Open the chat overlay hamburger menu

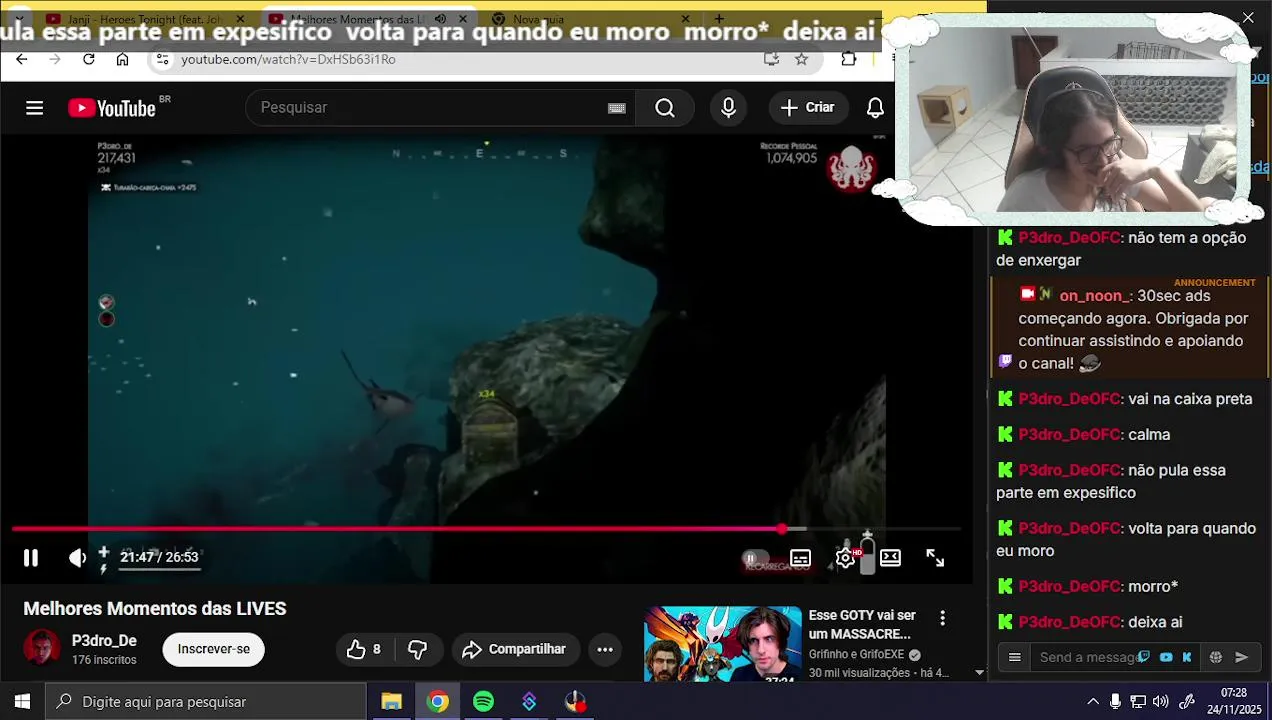click(x=1015, y=657)
